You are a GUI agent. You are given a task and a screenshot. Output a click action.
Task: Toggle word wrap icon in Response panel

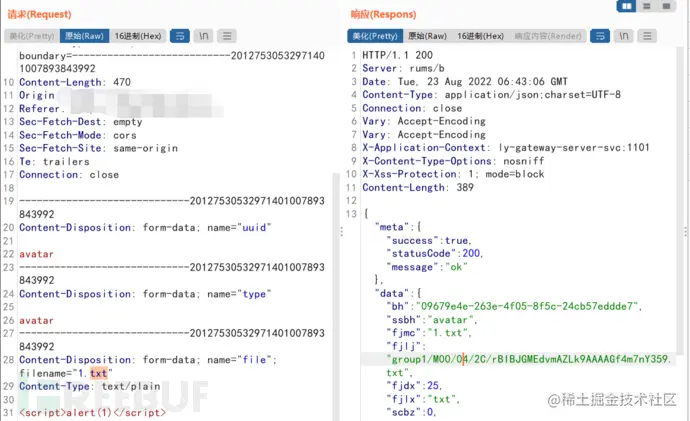(600, 36)
